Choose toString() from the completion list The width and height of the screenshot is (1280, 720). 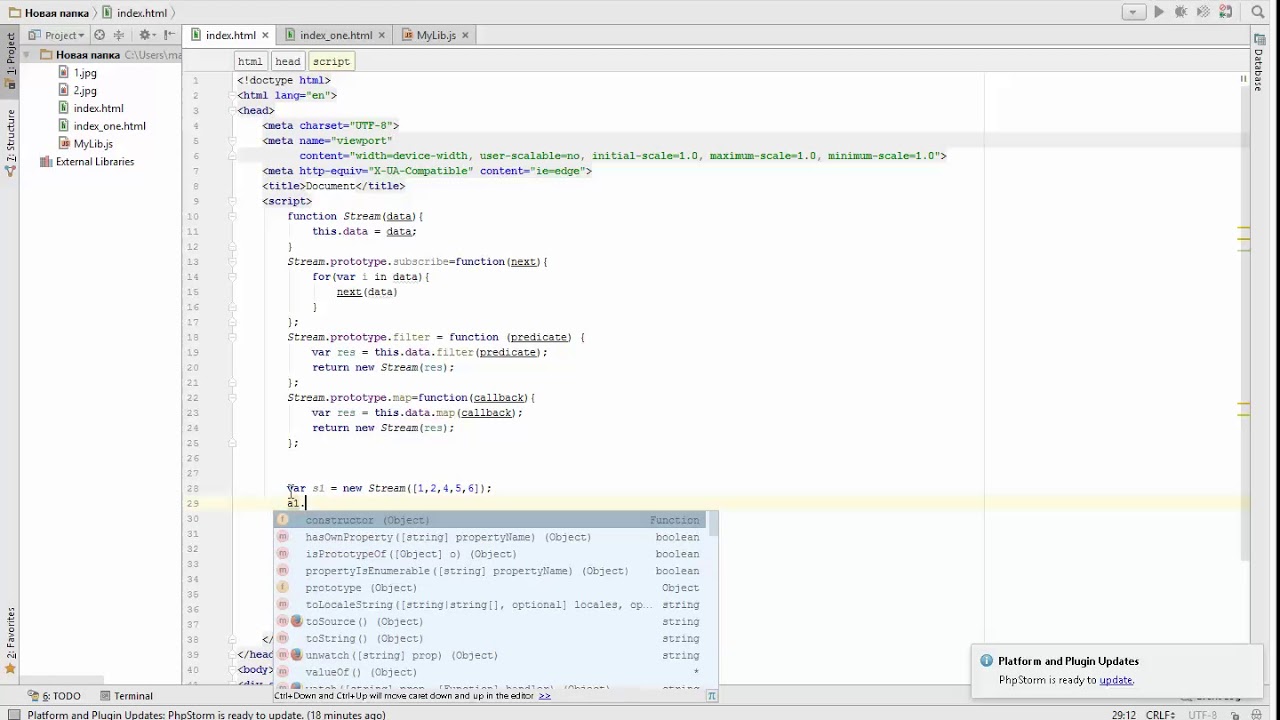click(x=490, y=639)
